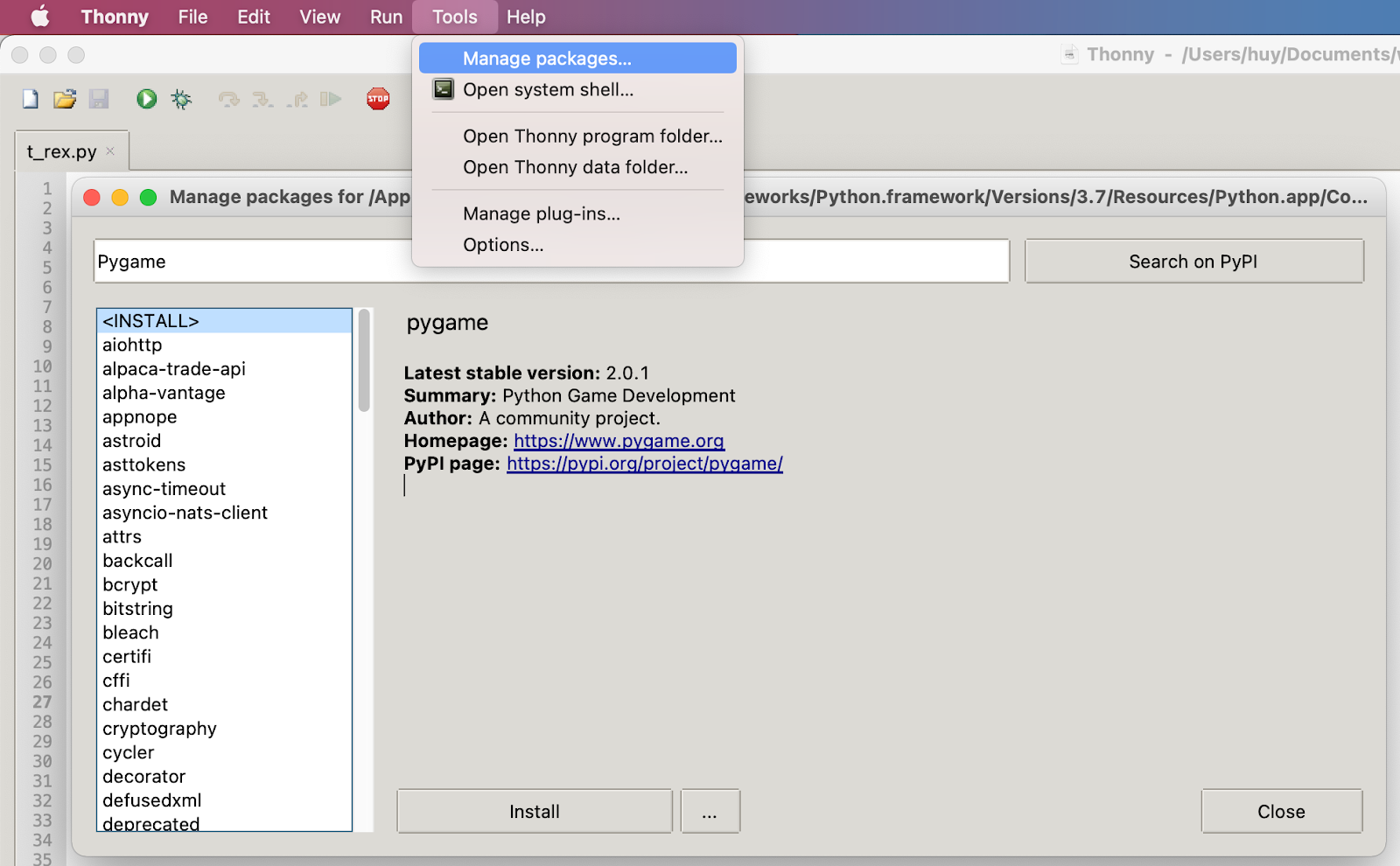The height and width of the screenshot is (866, 1400).
Task: Open file with the folder toolbar icon
Action: 65,99
